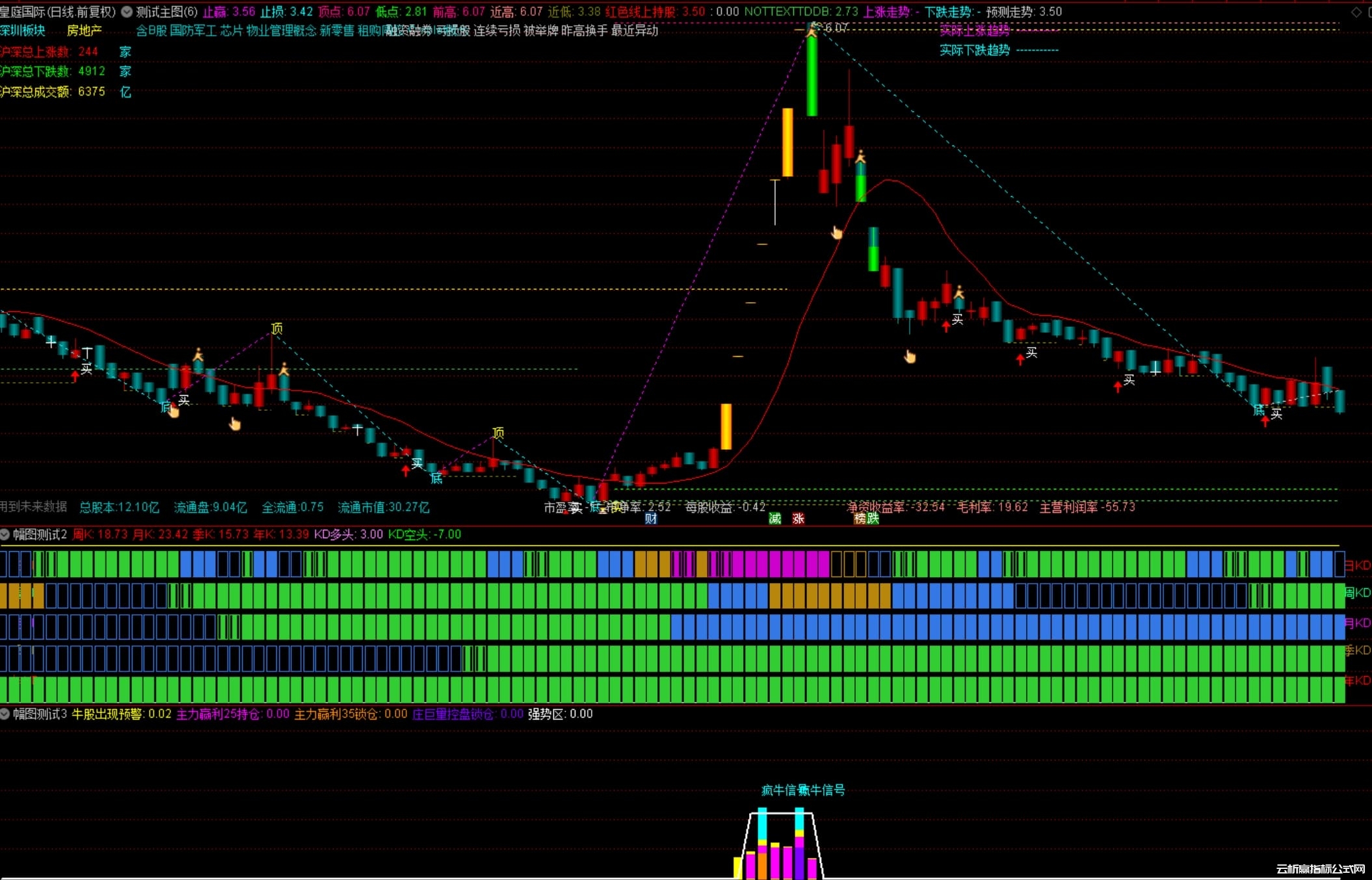Image resolution: width=1372 pixels, height=880 pixels.
Task: Click the 芯片 concept tag
Action: coord(231,31)
